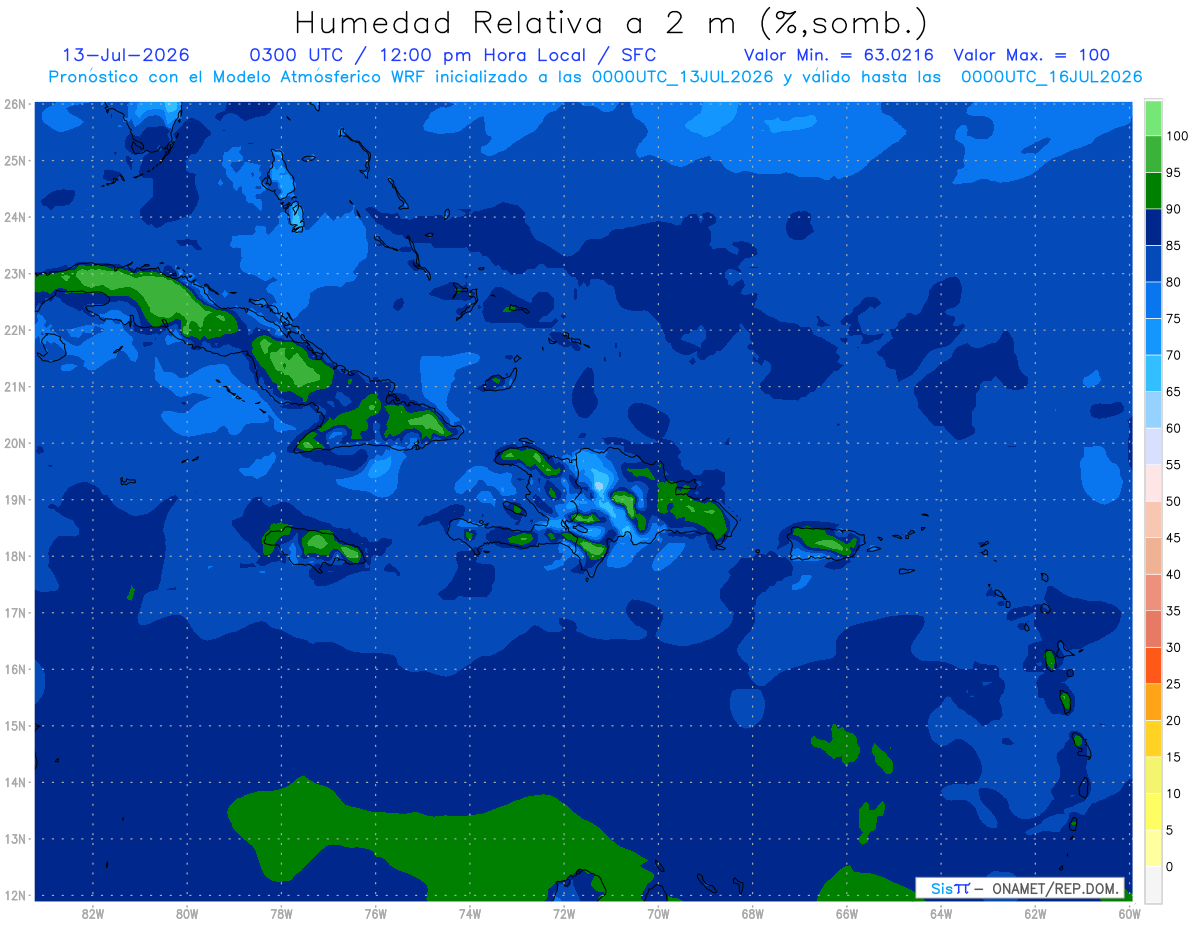The image size is (1200, 927).
Task: Click the latitude label '17N'
Action: pyautogui.click(x=14, y=613)
